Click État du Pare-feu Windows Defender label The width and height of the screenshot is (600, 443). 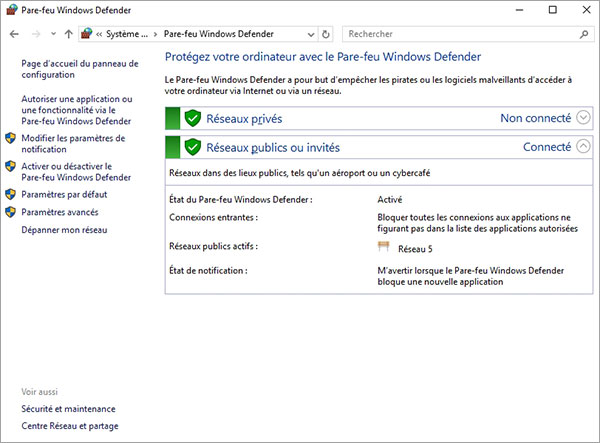tap(241, 199)
